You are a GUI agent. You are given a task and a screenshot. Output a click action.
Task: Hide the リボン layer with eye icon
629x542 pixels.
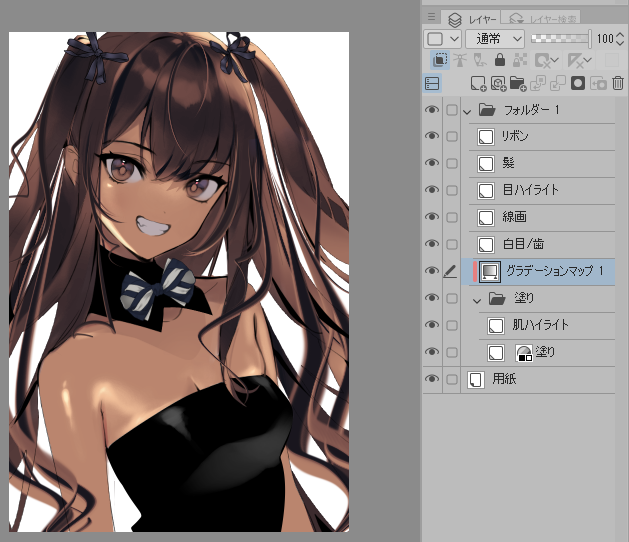click(x=432, y=136)
